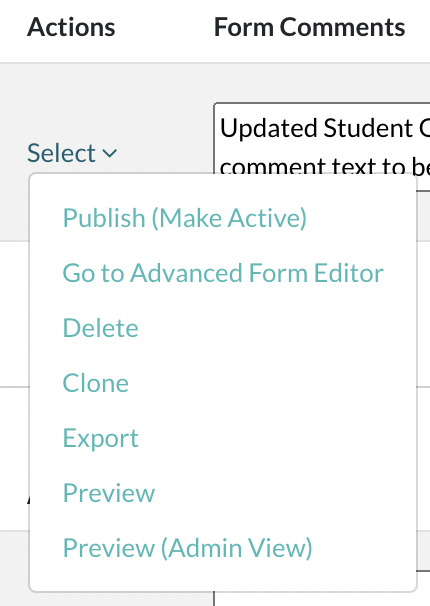Image resolution: width=430 pixels, height=606 pixels.
Task: Select the Delete action
Action: point(100,328)
